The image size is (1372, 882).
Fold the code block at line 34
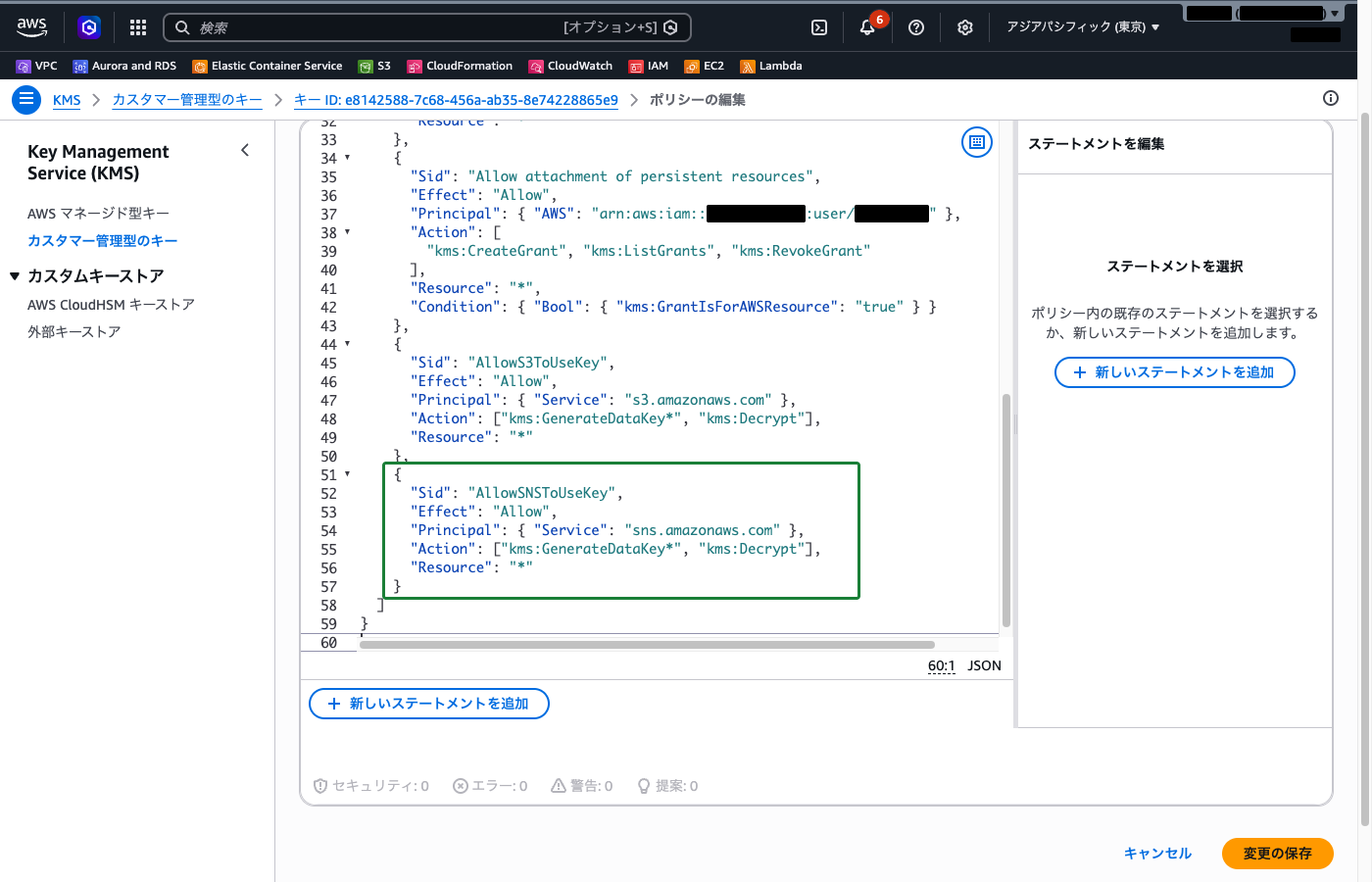[347, 158]
